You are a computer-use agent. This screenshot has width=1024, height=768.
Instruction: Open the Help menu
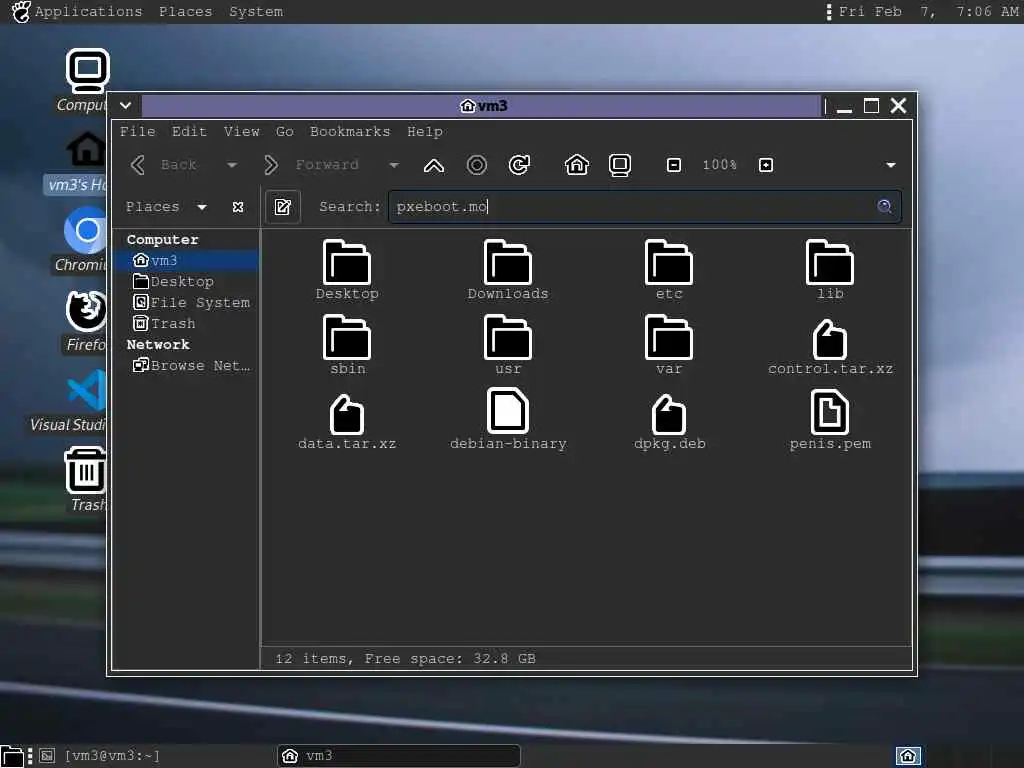tap(425, 131)
